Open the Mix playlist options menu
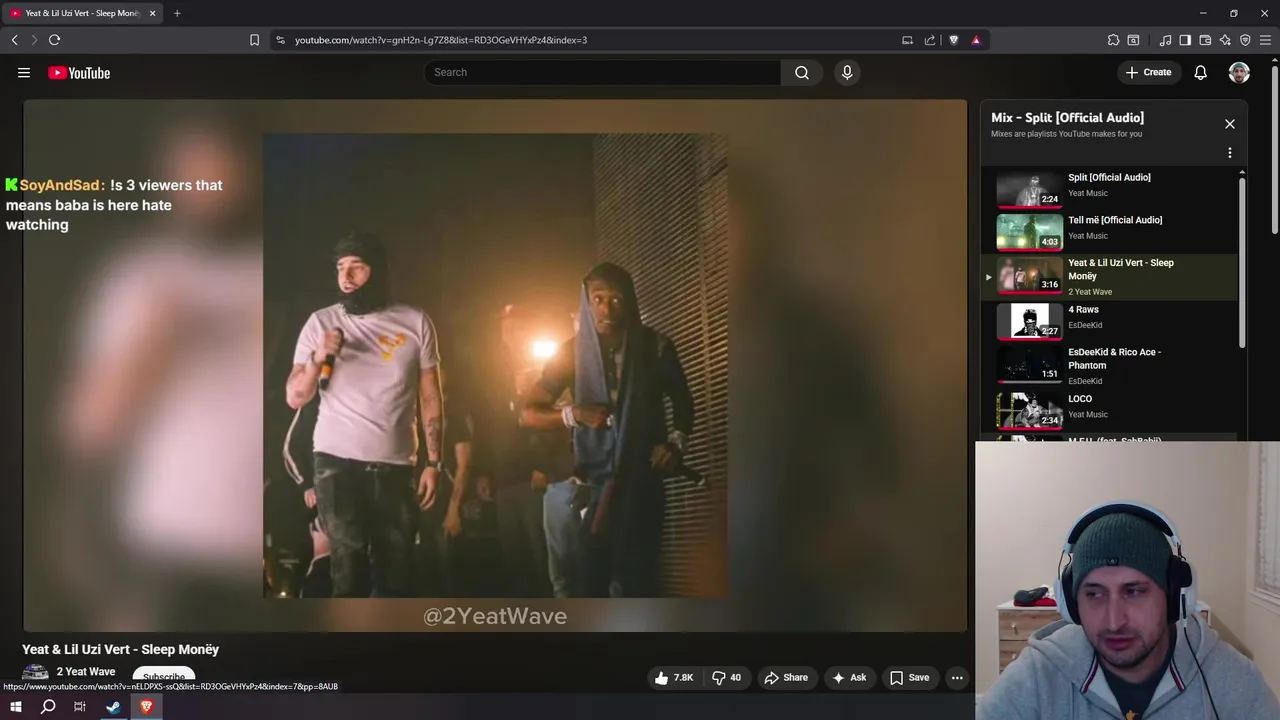1280x720 pixels. coord(1230,153)
